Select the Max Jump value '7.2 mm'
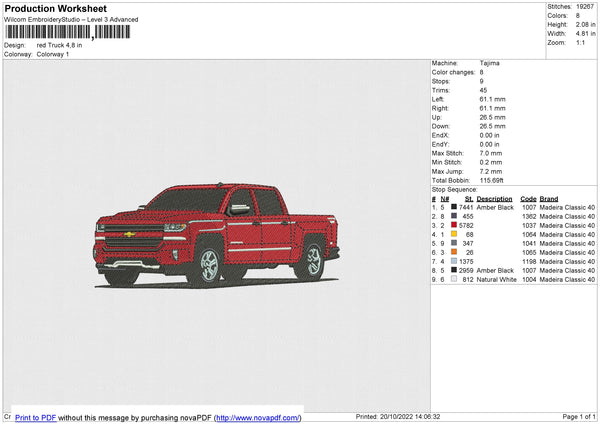Screen dimensions: 600x424 (491, 171)
